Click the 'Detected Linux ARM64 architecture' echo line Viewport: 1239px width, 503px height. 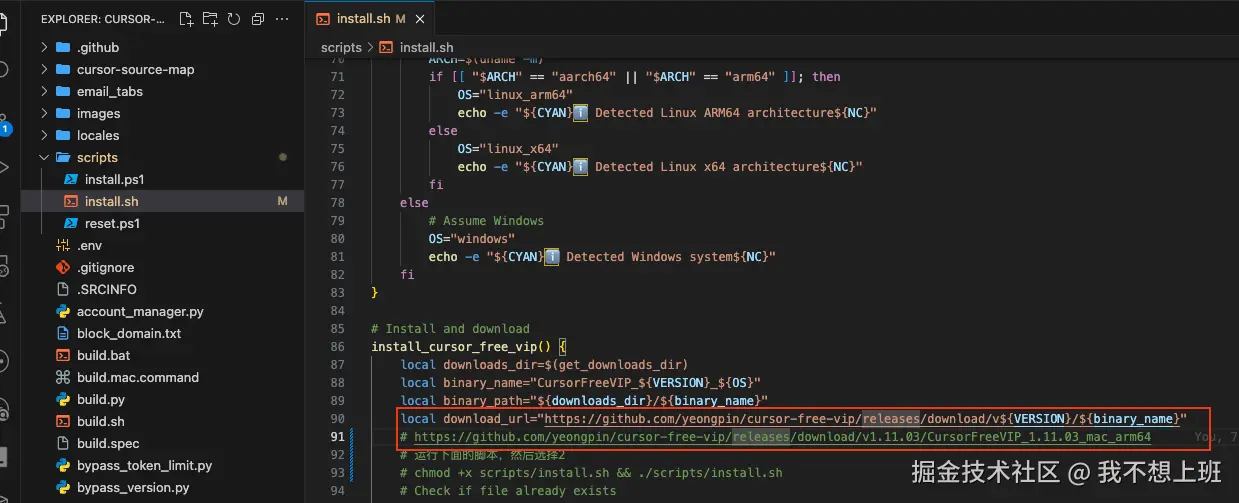click(x=667, y=113)
